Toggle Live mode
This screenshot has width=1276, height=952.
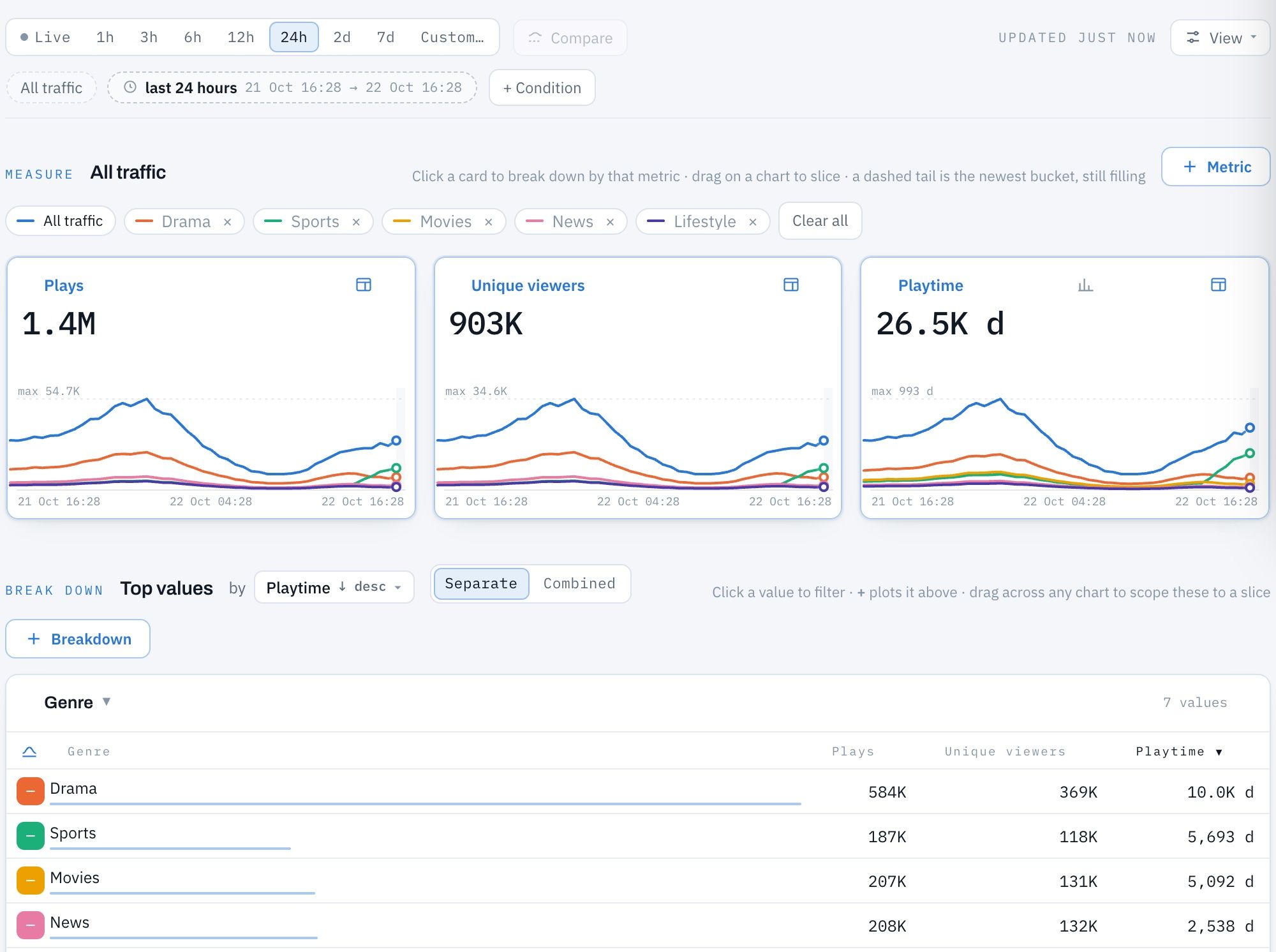point(45,37)
